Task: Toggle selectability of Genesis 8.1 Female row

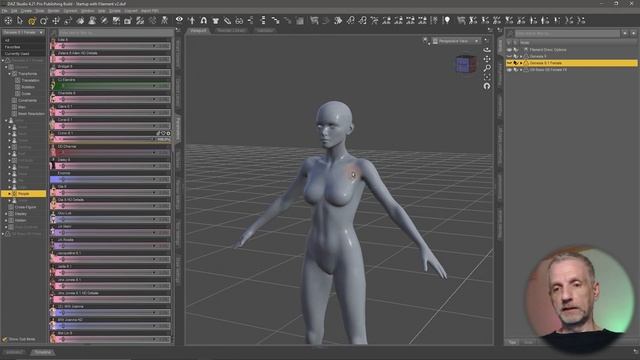Action: (516, 63)
